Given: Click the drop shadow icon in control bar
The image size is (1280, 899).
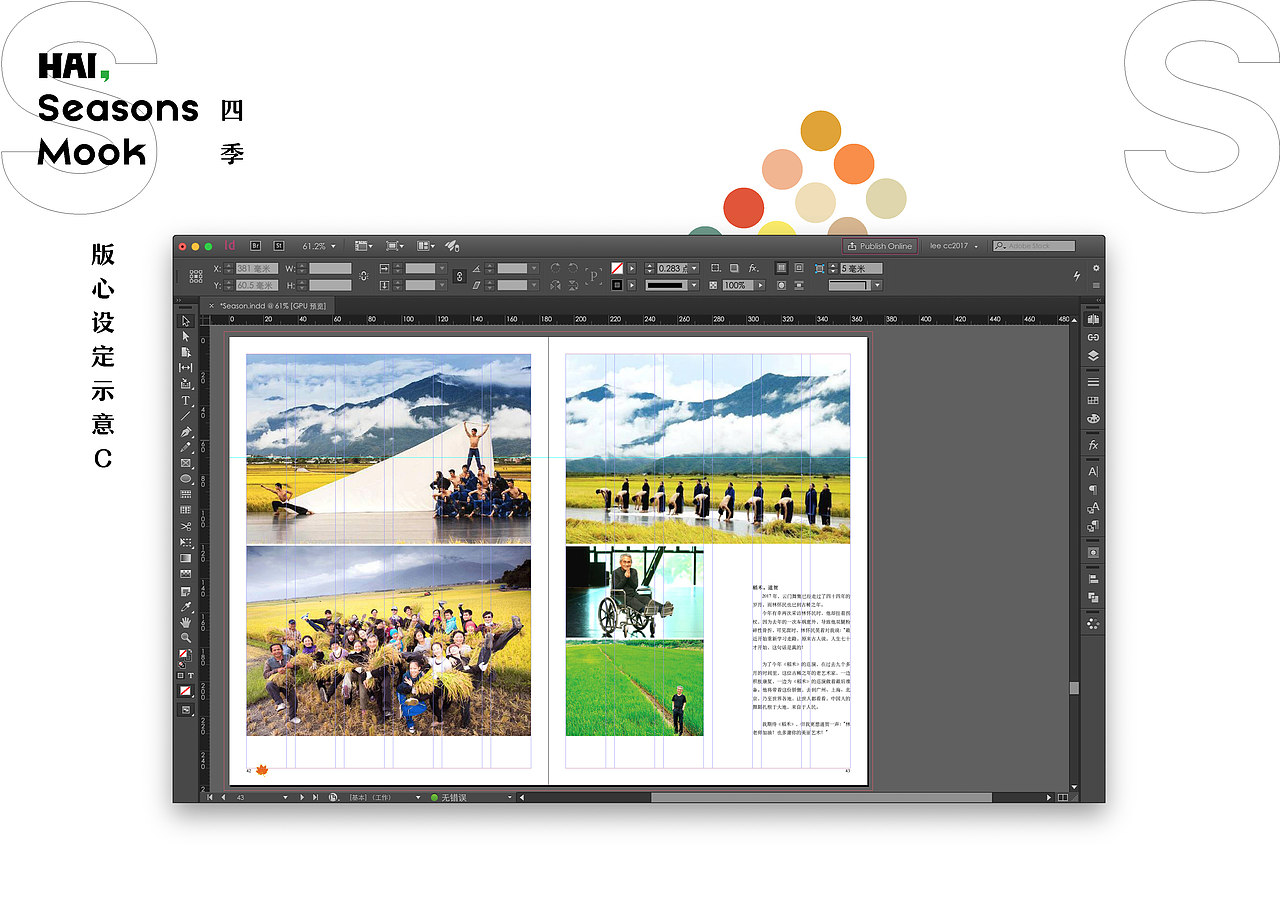Looking at the screenshot, I should click(x=734, y=268).
